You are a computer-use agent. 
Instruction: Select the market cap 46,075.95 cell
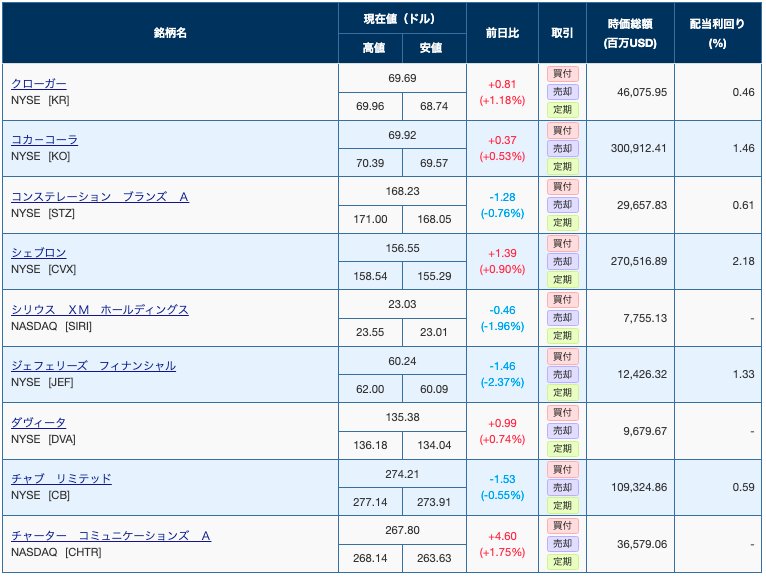pos(630,92)
